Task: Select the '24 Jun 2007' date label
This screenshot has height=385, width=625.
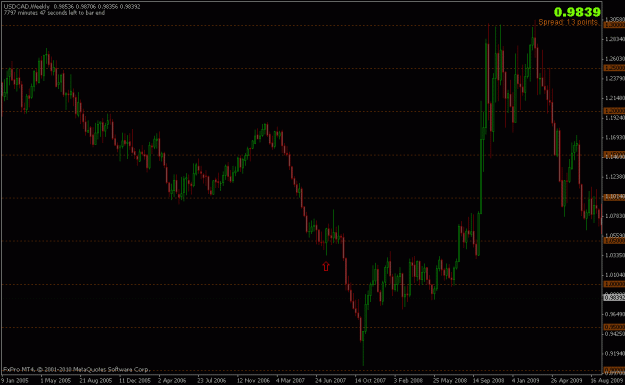Action: coord(330,381)
